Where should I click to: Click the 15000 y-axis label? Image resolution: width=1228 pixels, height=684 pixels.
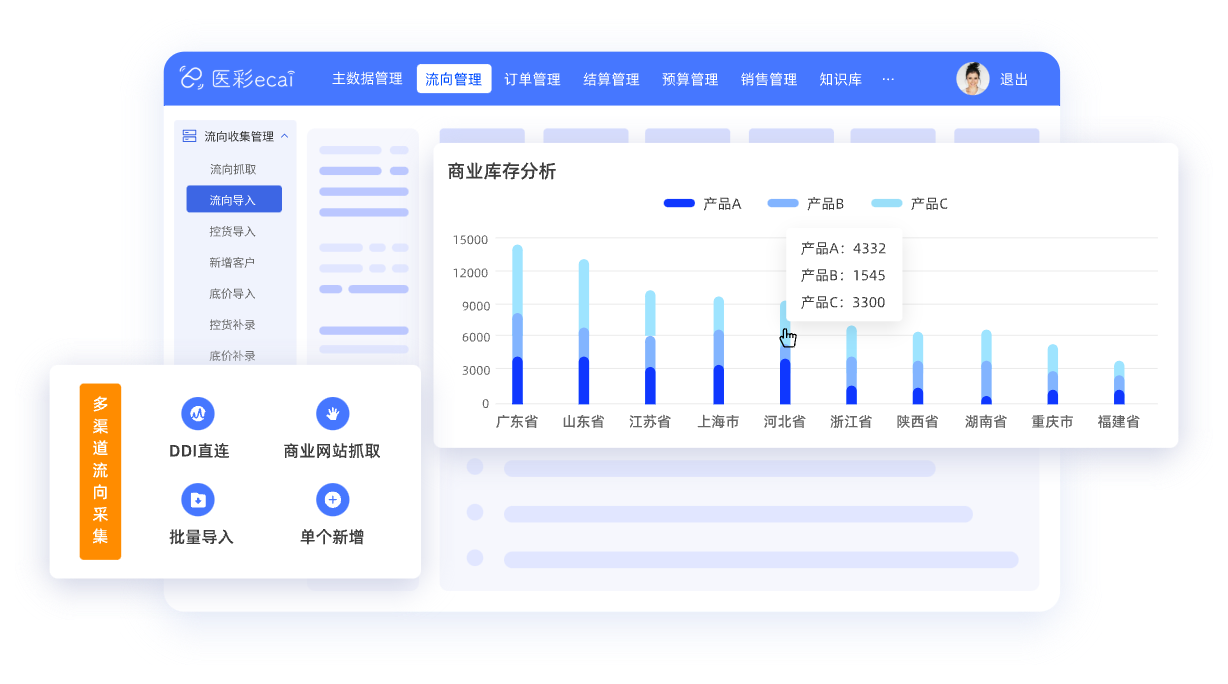[470, 239]
